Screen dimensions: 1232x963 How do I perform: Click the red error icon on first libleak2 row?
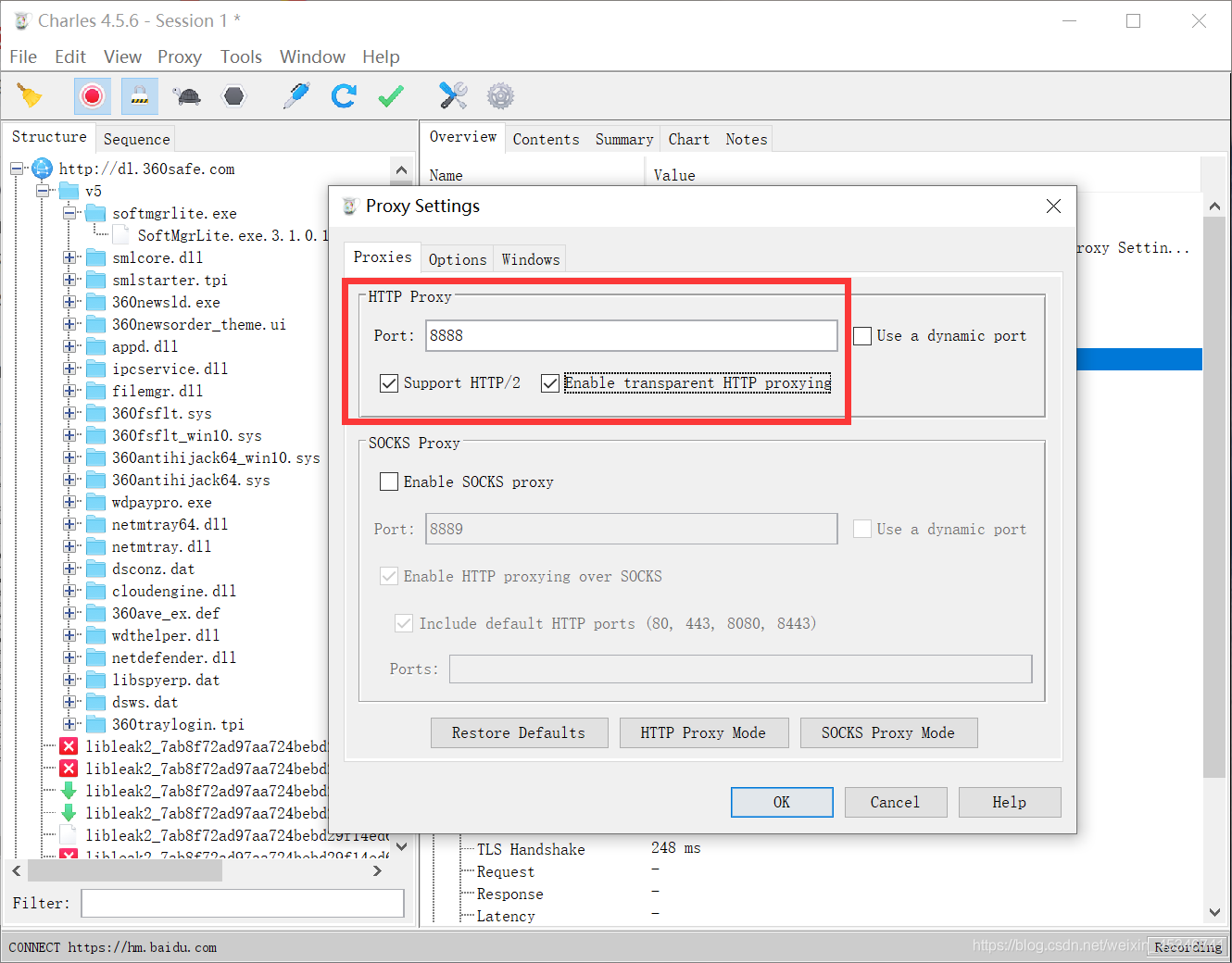[x=69, y=746]
